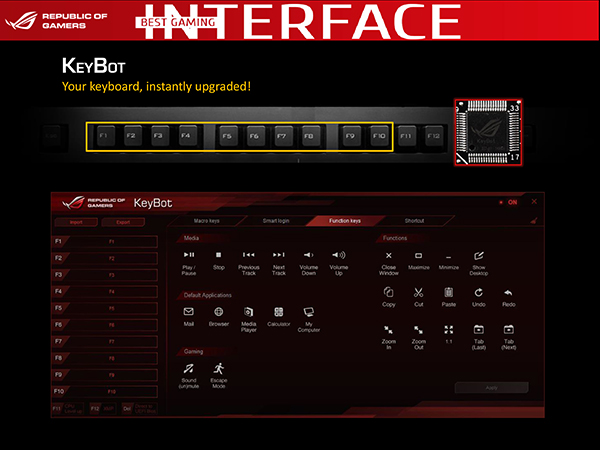This screenshot has height=450, width=600.
Task: Select the F5 key assignment row
Action: 105,308
